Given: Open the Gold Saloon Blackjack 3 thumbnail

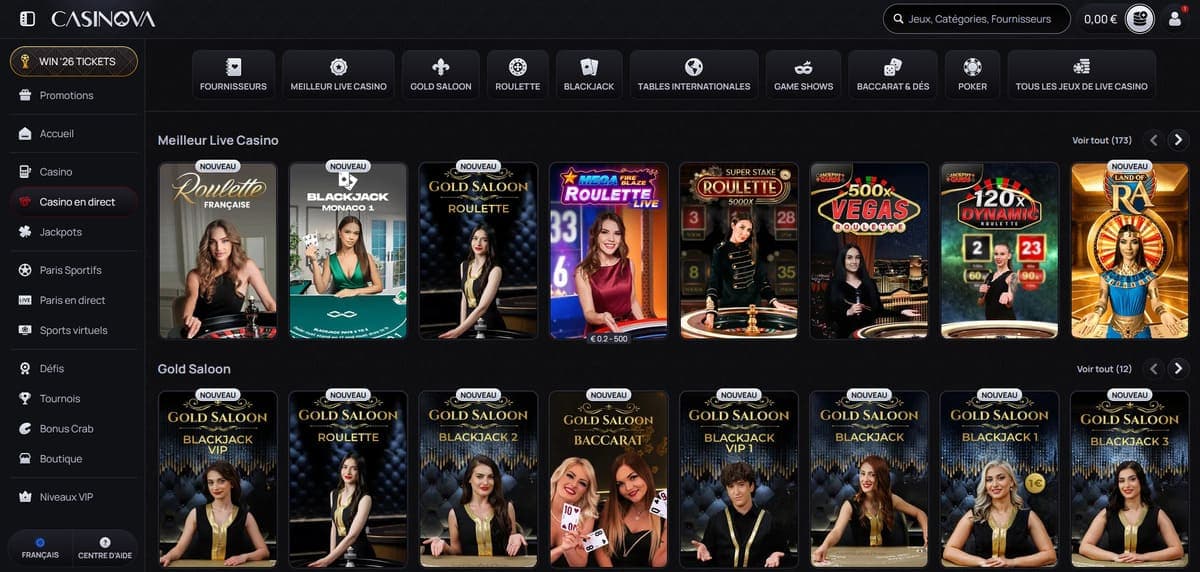Looking at the screenshot, I should [1130, 479].
